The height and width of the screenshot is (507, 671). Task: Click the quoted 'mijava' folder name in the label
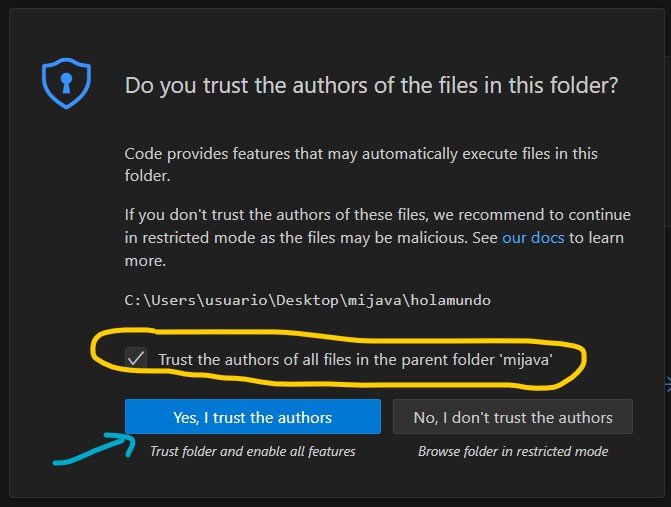coord(524,358)
